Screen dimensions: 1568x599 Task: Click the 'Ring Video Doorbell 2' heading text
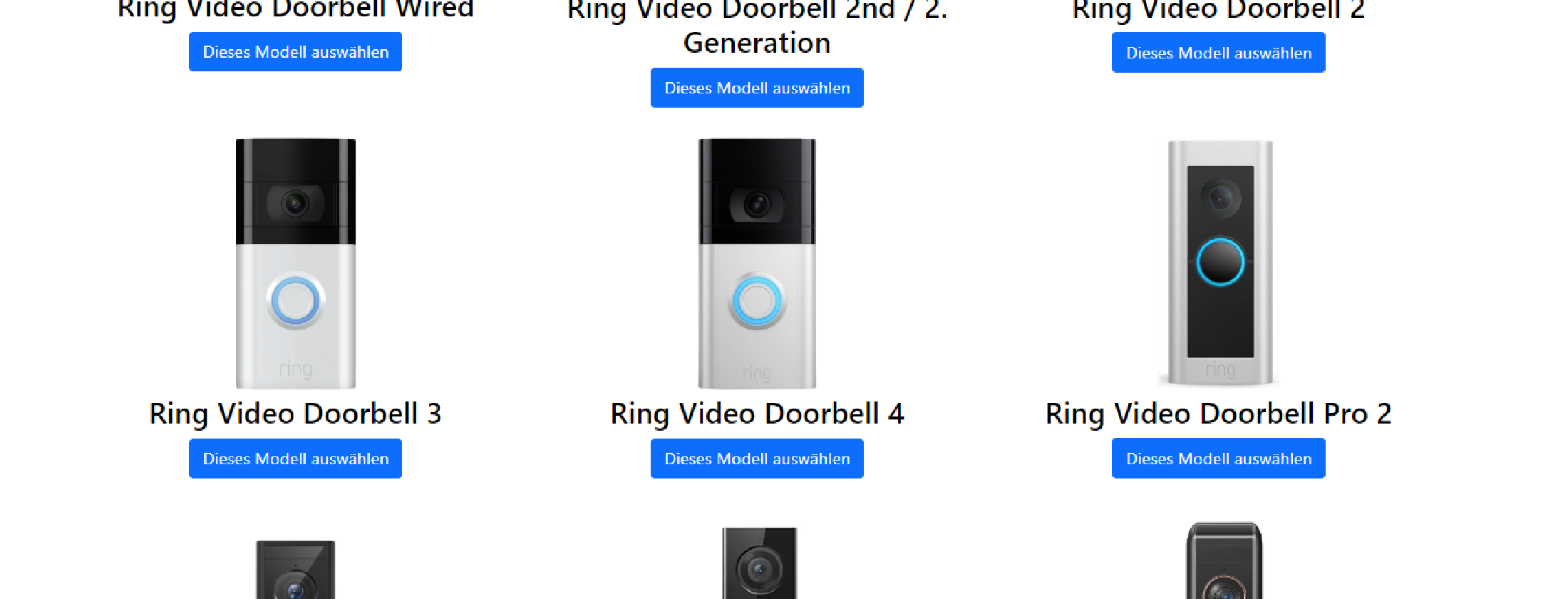pos(1218,9)
